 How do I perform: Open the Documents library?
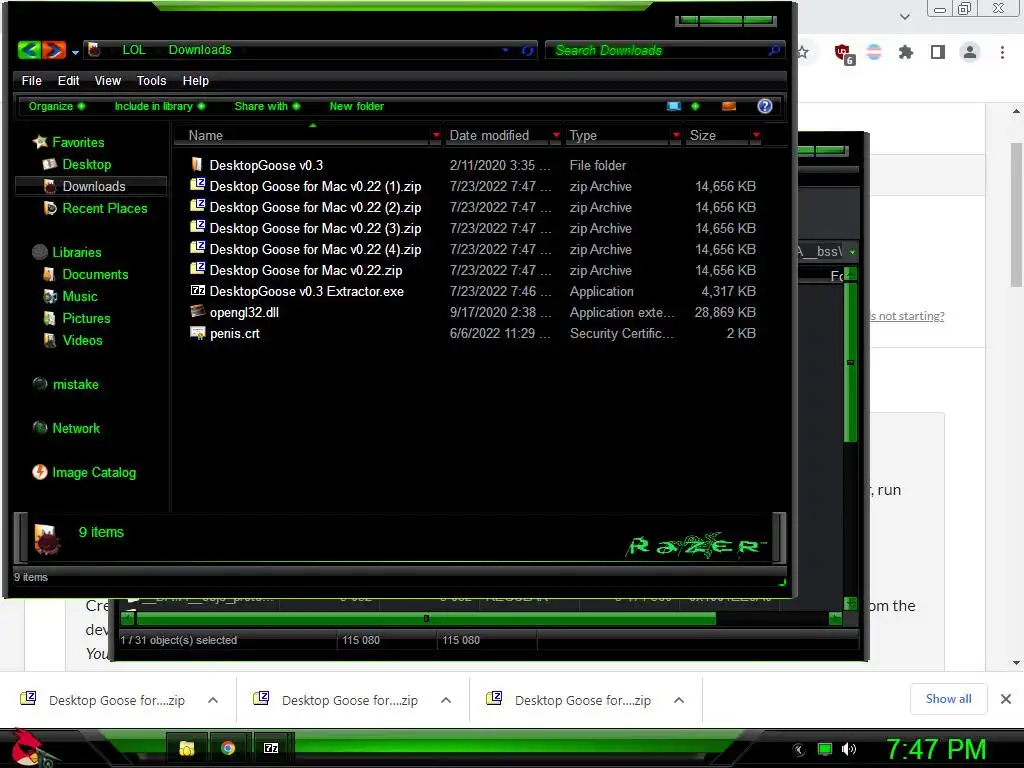(x=95, y=274)
